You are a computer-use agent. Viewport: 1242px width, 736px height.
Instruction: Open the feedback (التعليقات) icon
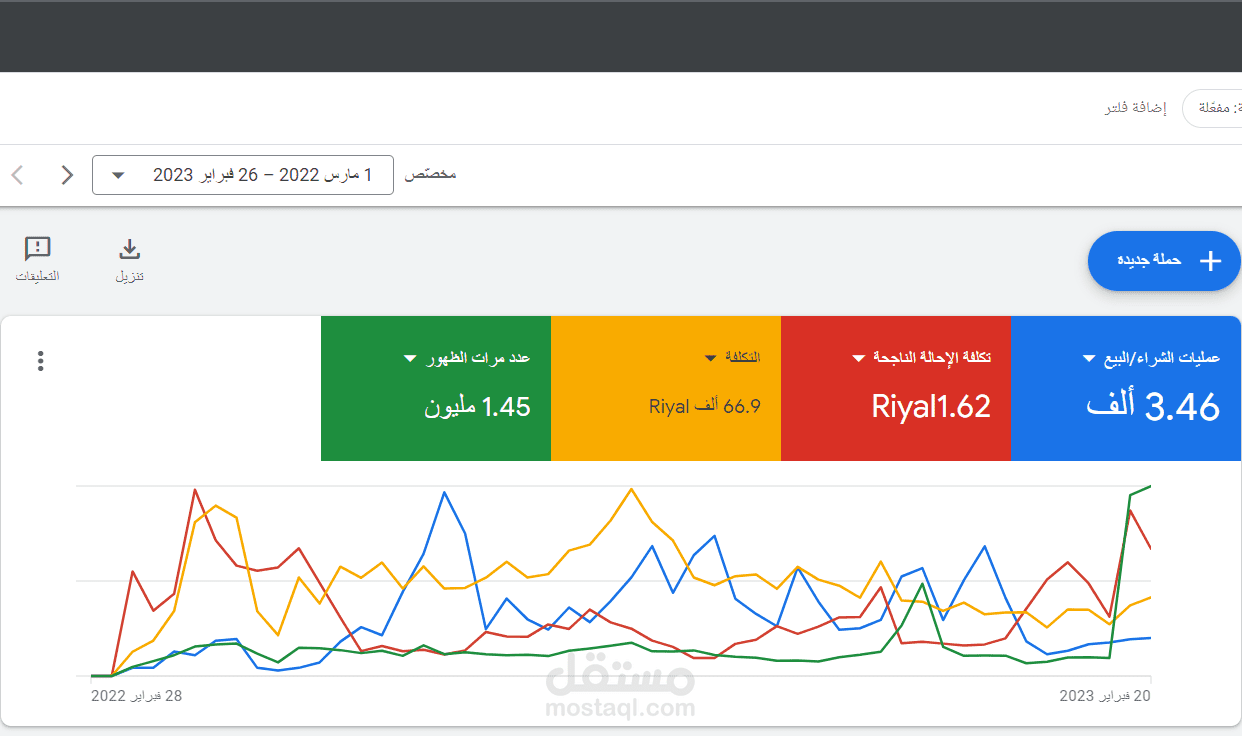[38, 249]
